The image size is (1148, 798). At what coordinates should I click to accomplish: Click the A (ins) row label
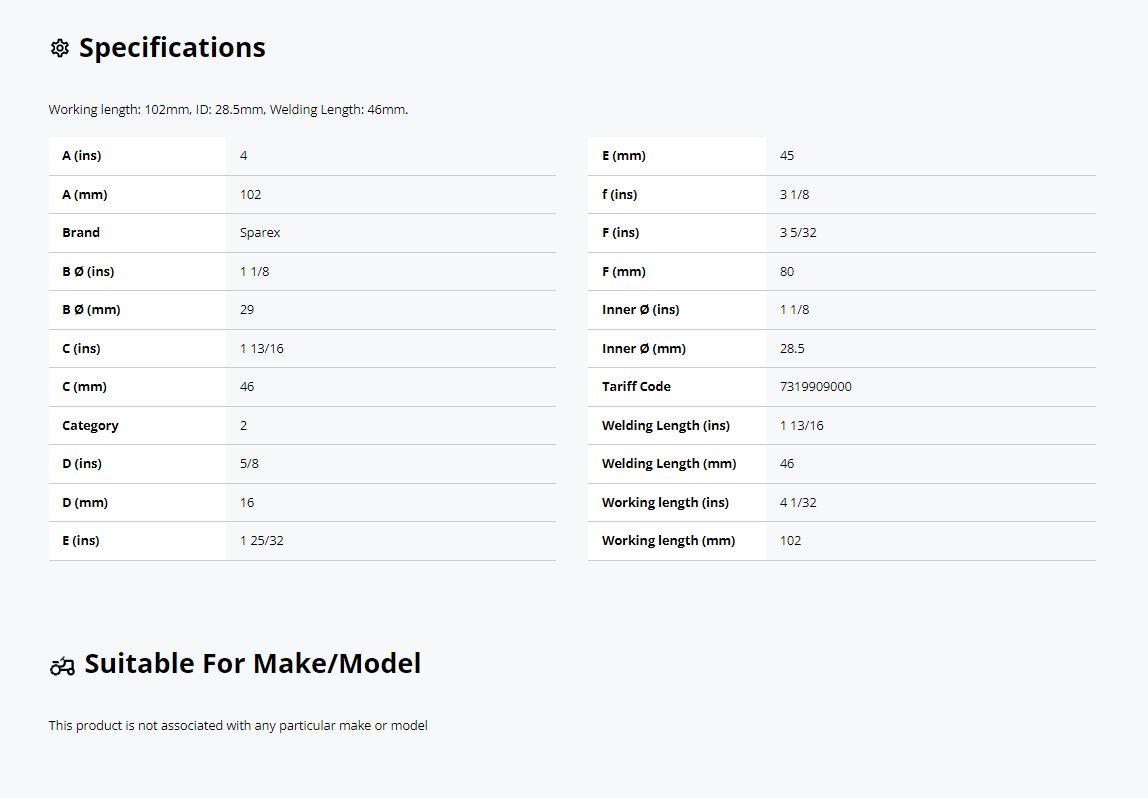pos(82,156)
